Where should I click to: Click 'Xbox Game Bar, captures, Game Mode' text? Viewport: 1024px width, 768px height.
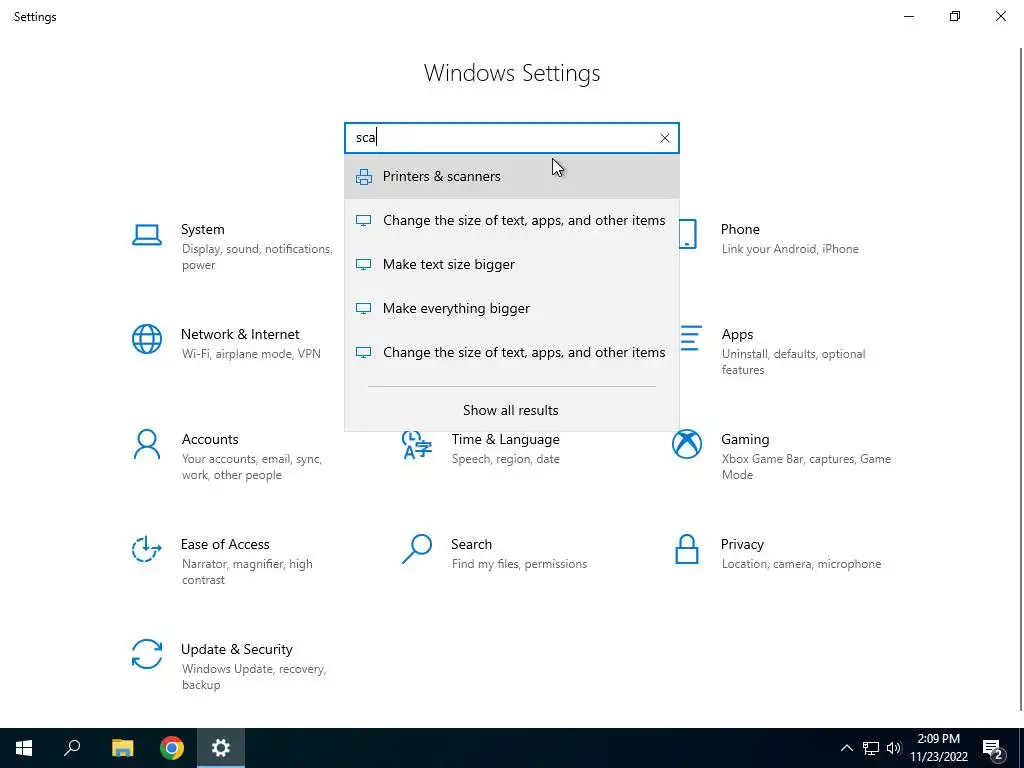[806, 467]
